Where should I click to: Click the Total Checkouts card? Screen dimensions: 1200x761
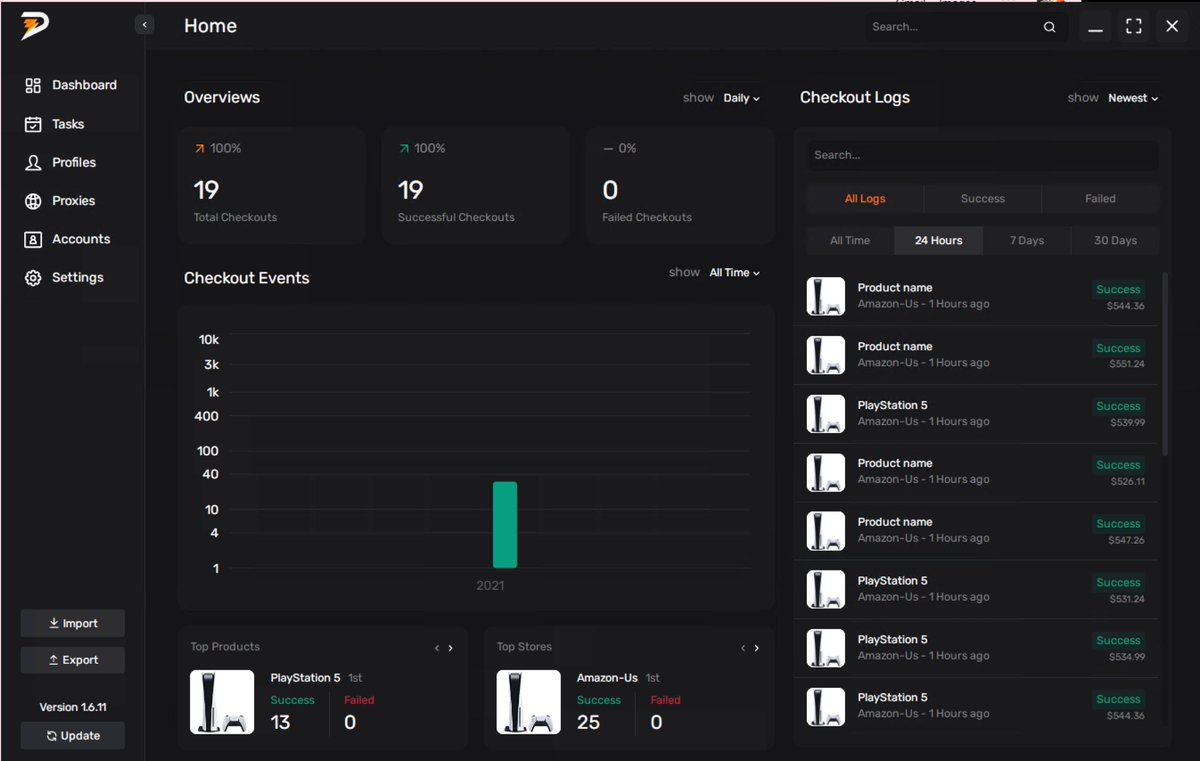(274, 185)
